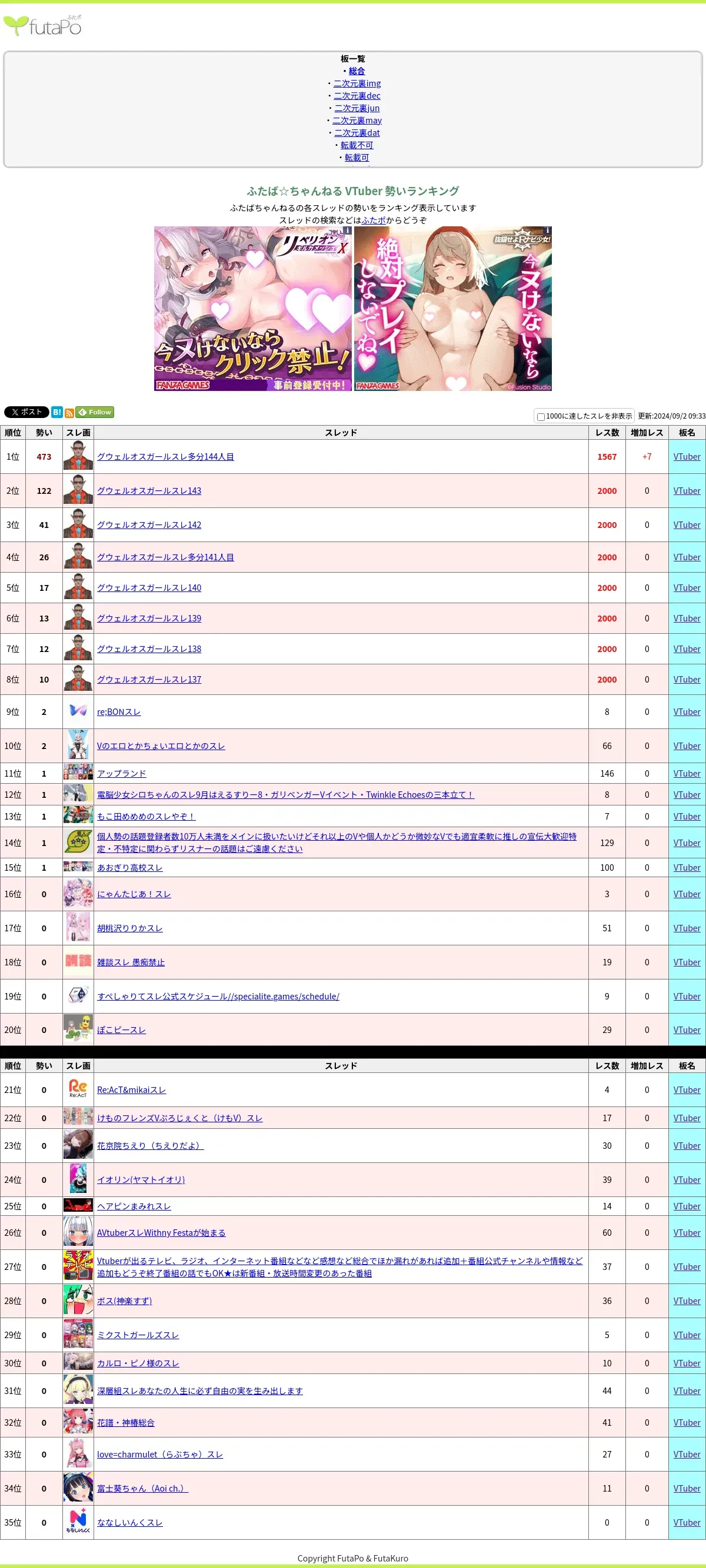Open the アップランド thread

[121, 773]
